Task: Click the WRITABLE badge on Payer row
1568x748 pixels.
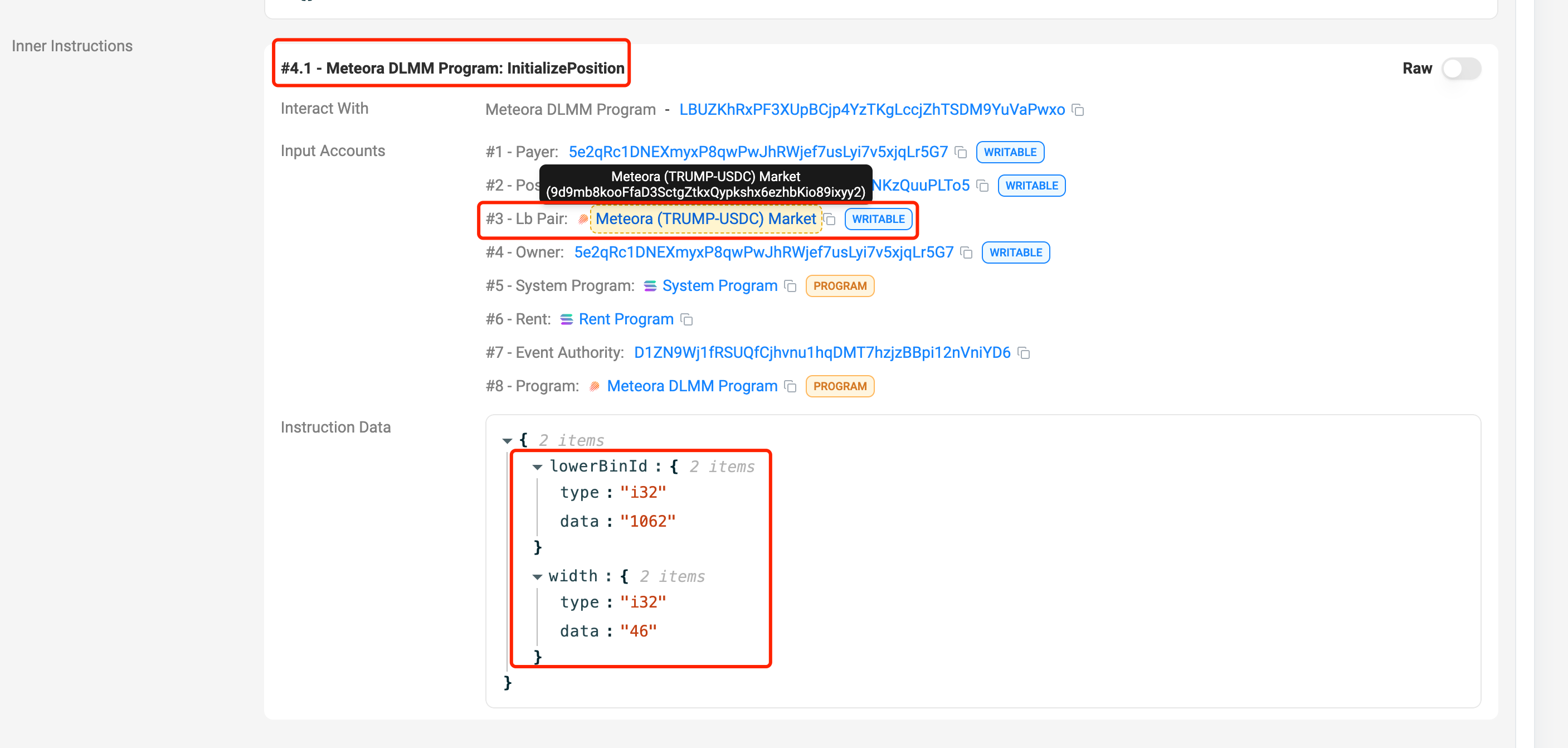Action: (x=1010, y=152)
